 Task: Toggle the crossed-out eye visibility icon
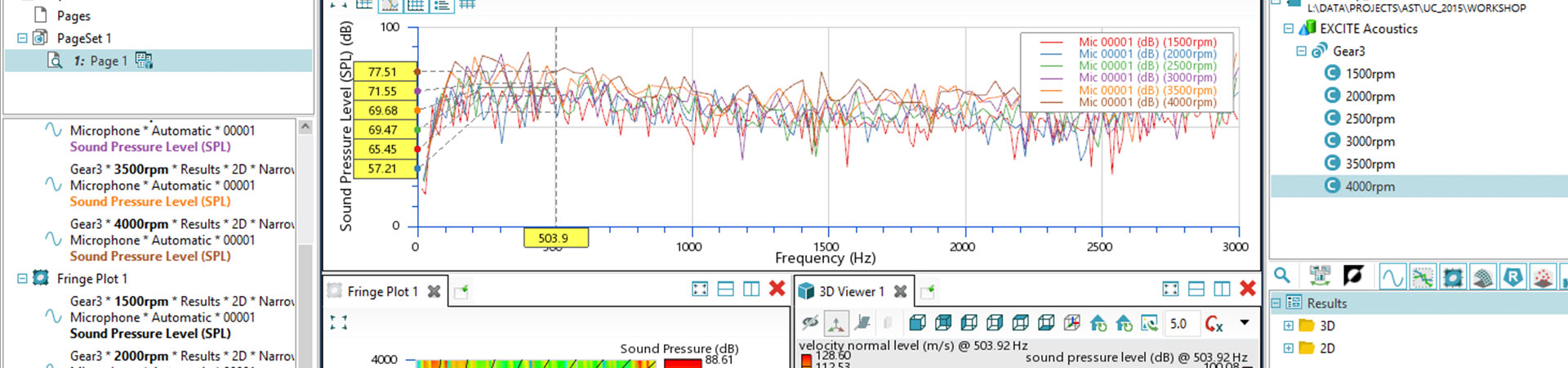tap(810, 324)
